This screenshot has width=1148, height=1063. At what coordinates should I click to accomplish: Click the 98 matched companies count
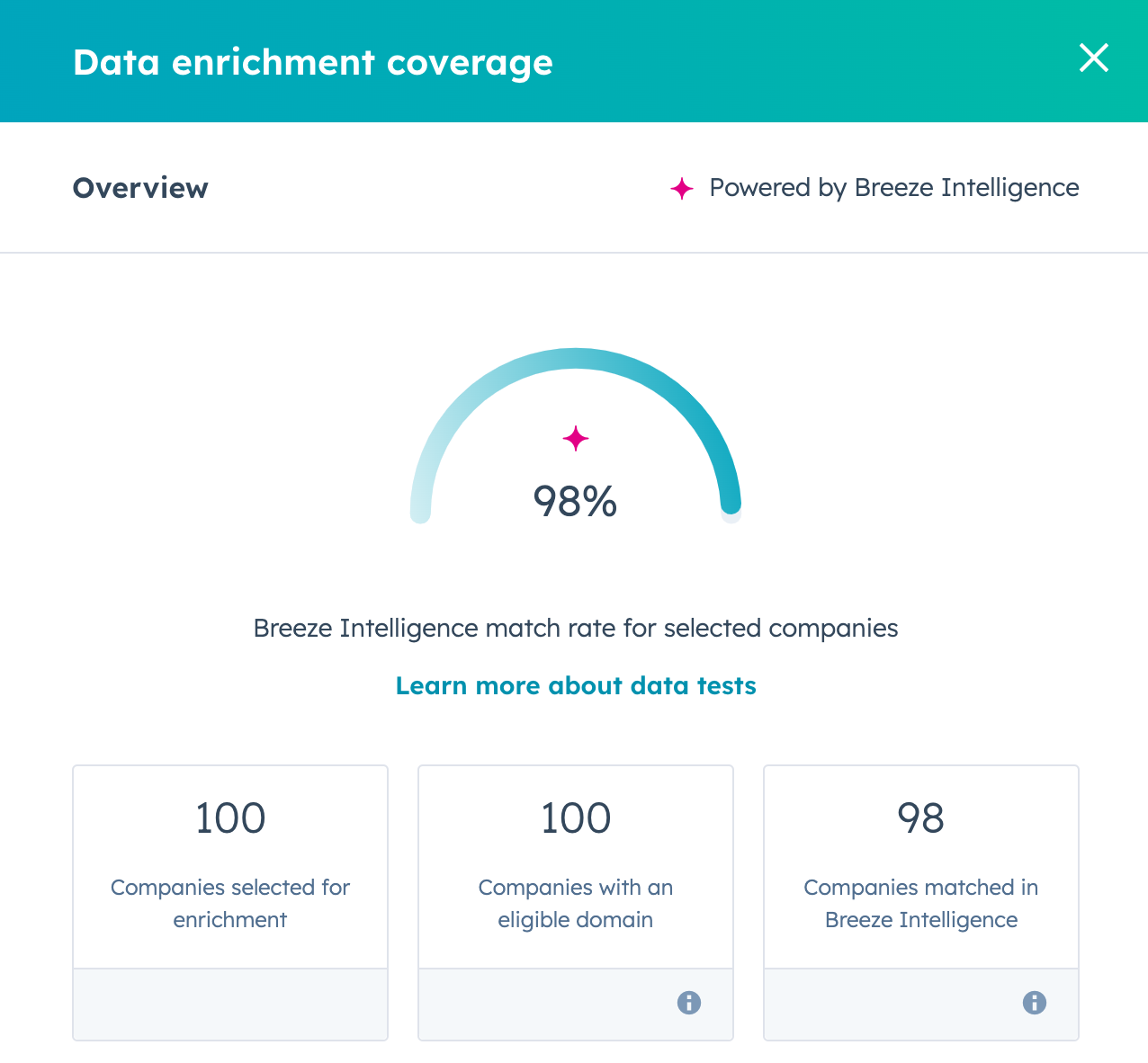click(x=921, y=818)
